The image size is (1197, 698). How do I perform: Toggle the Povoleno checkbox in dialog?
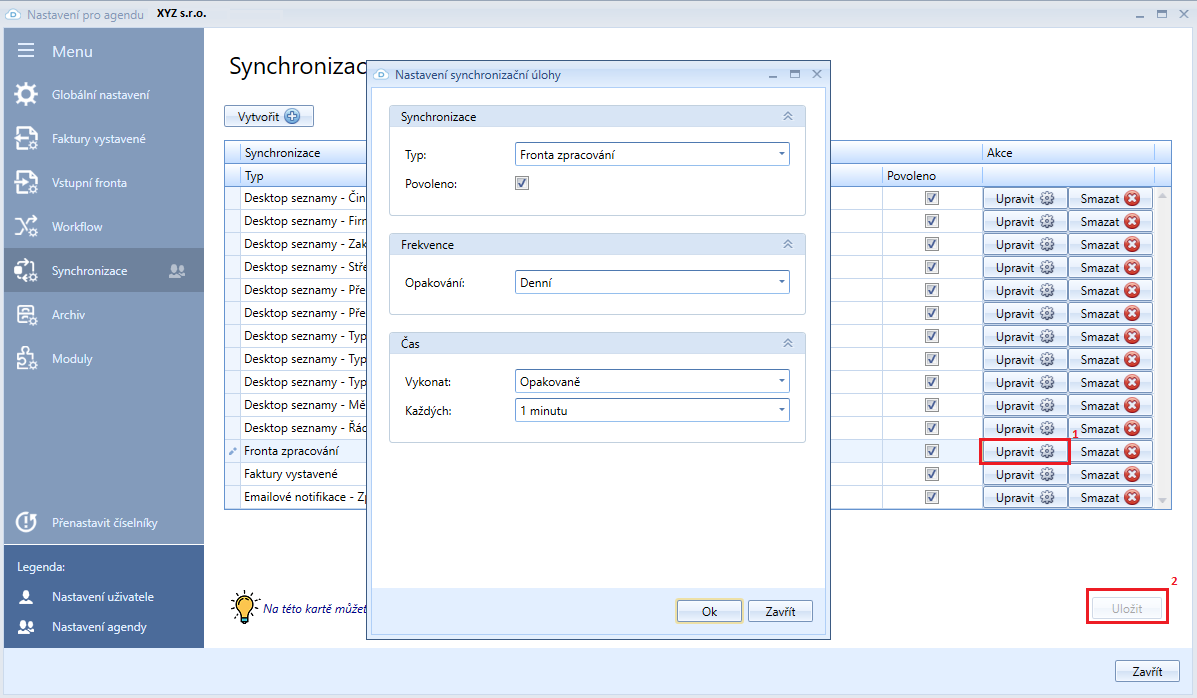522,183
